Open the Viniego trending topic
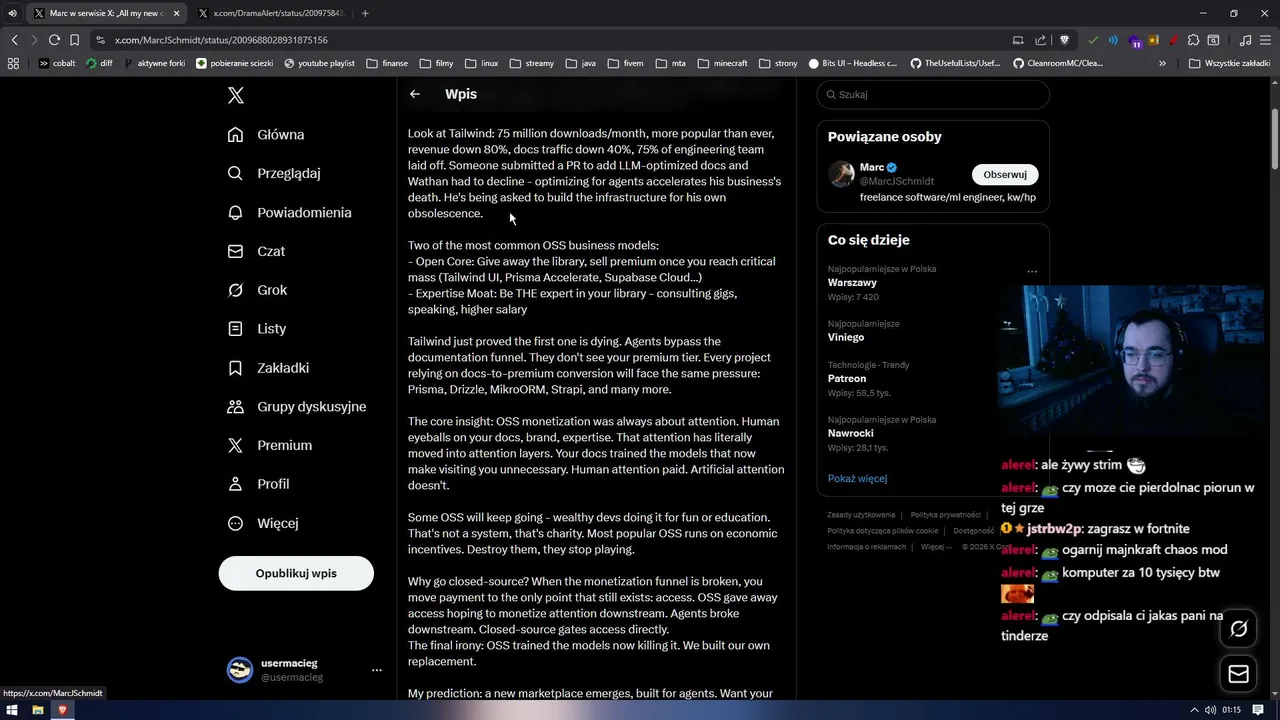Viewport: 1280px width, 720px height. pos(846,338)
